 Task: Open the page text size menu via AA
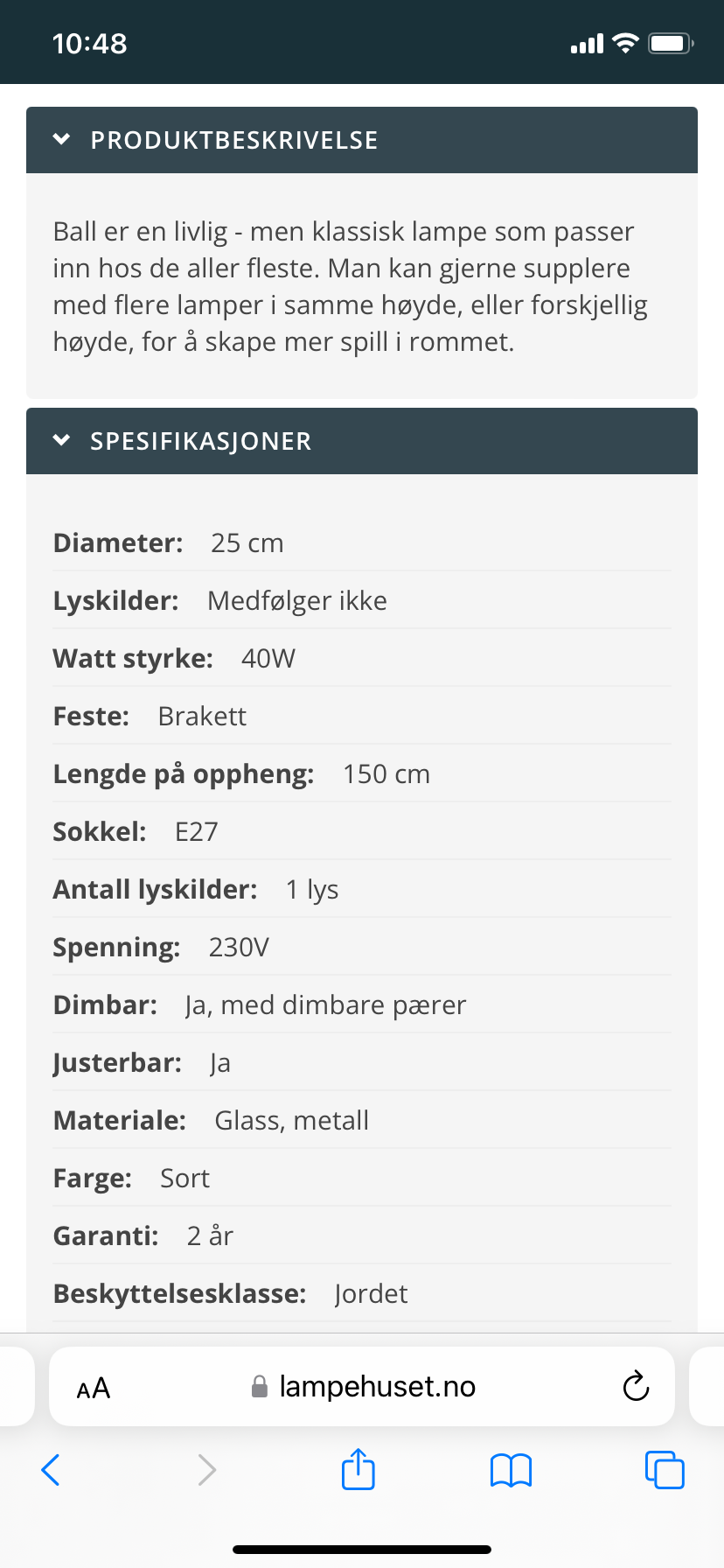[92, 1386]
